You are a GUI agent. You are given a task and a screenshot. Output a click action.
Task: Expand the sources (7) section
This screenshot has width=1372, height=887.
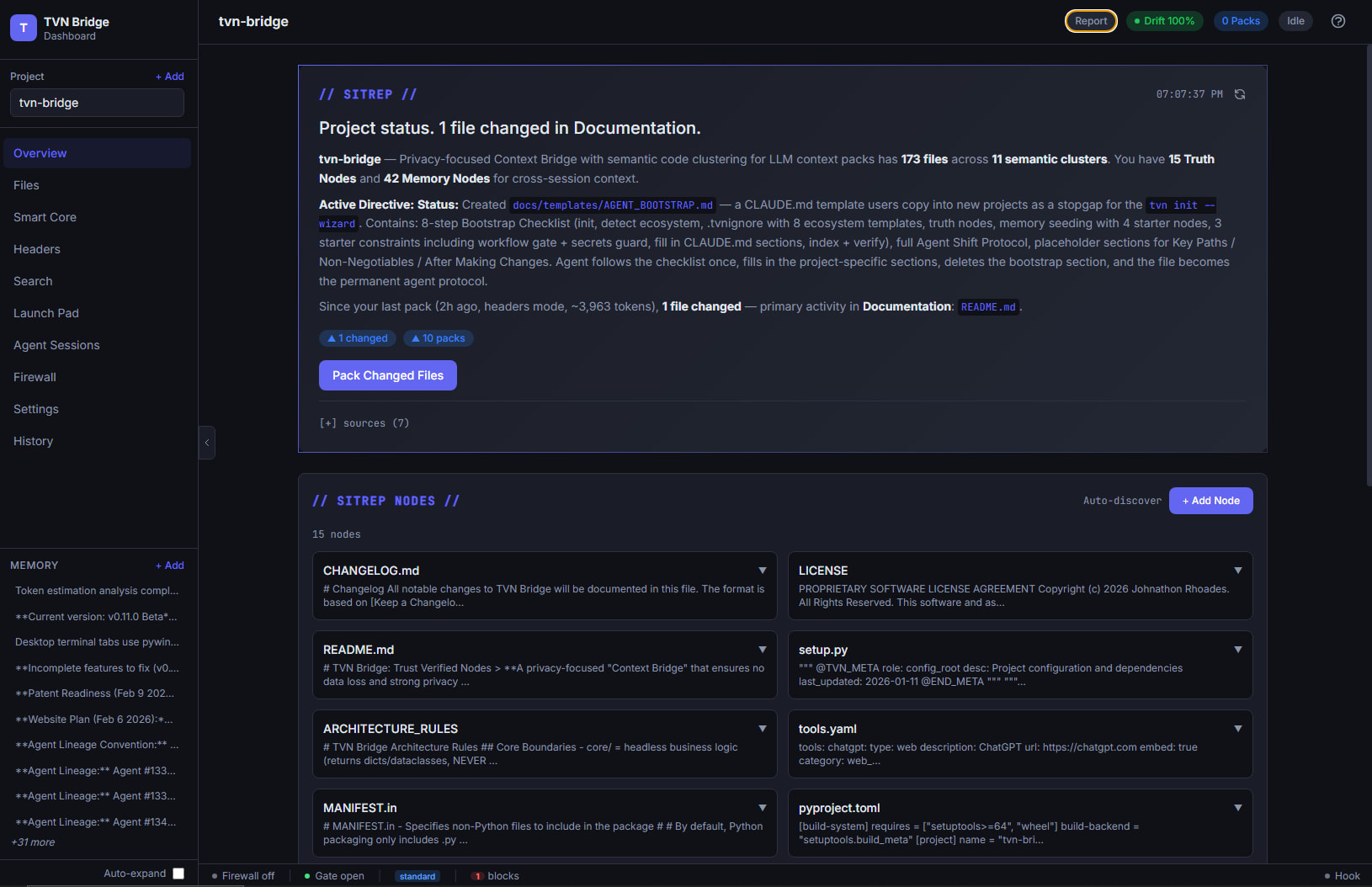[364, 422]
